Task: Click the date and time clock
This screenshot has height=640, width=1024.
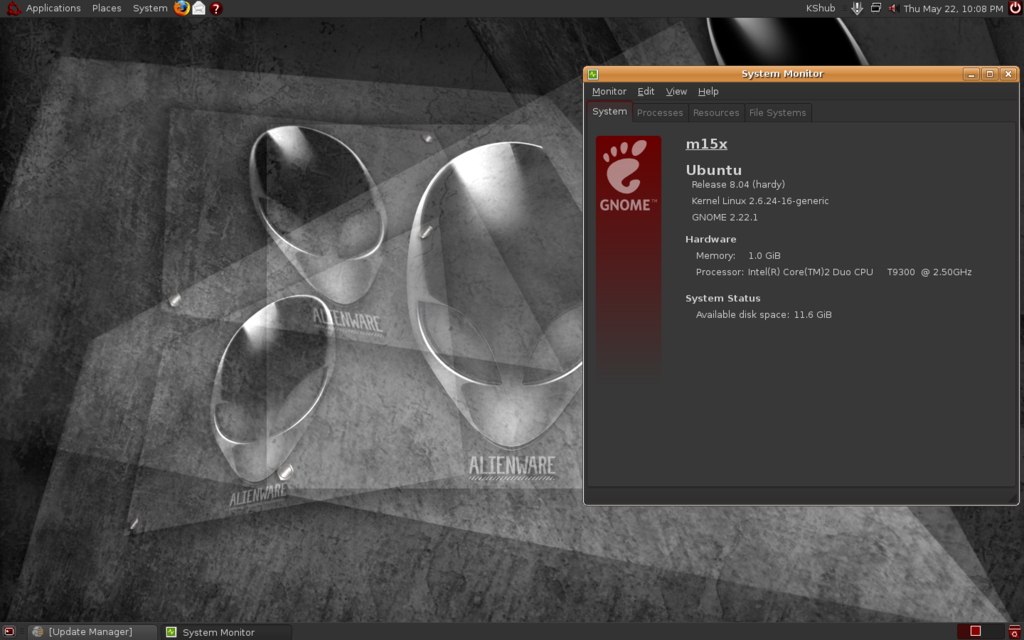Action: (x=953, y=8)
